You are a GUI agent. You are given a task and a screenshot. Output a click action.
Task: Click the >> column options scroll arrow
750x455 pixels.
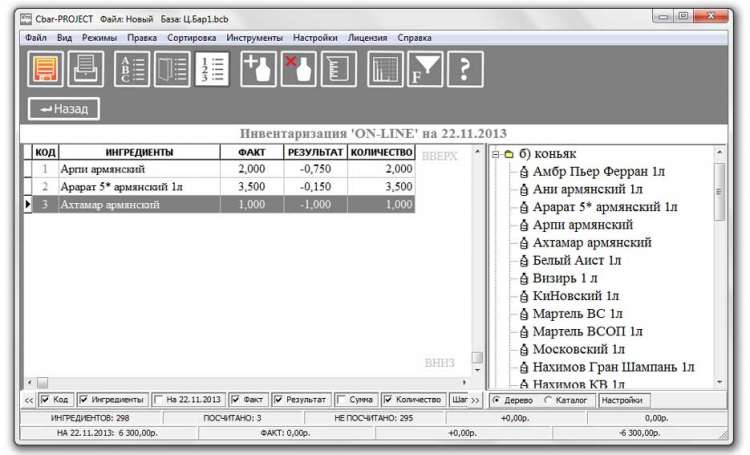click(475, 400)
